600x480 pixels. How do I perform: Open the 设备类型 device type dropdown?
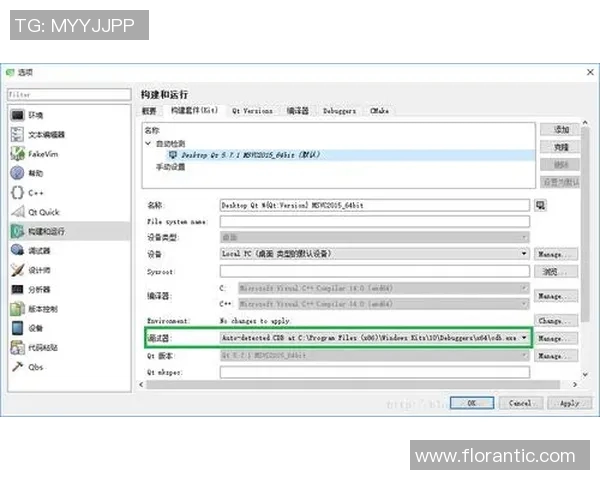375,237
